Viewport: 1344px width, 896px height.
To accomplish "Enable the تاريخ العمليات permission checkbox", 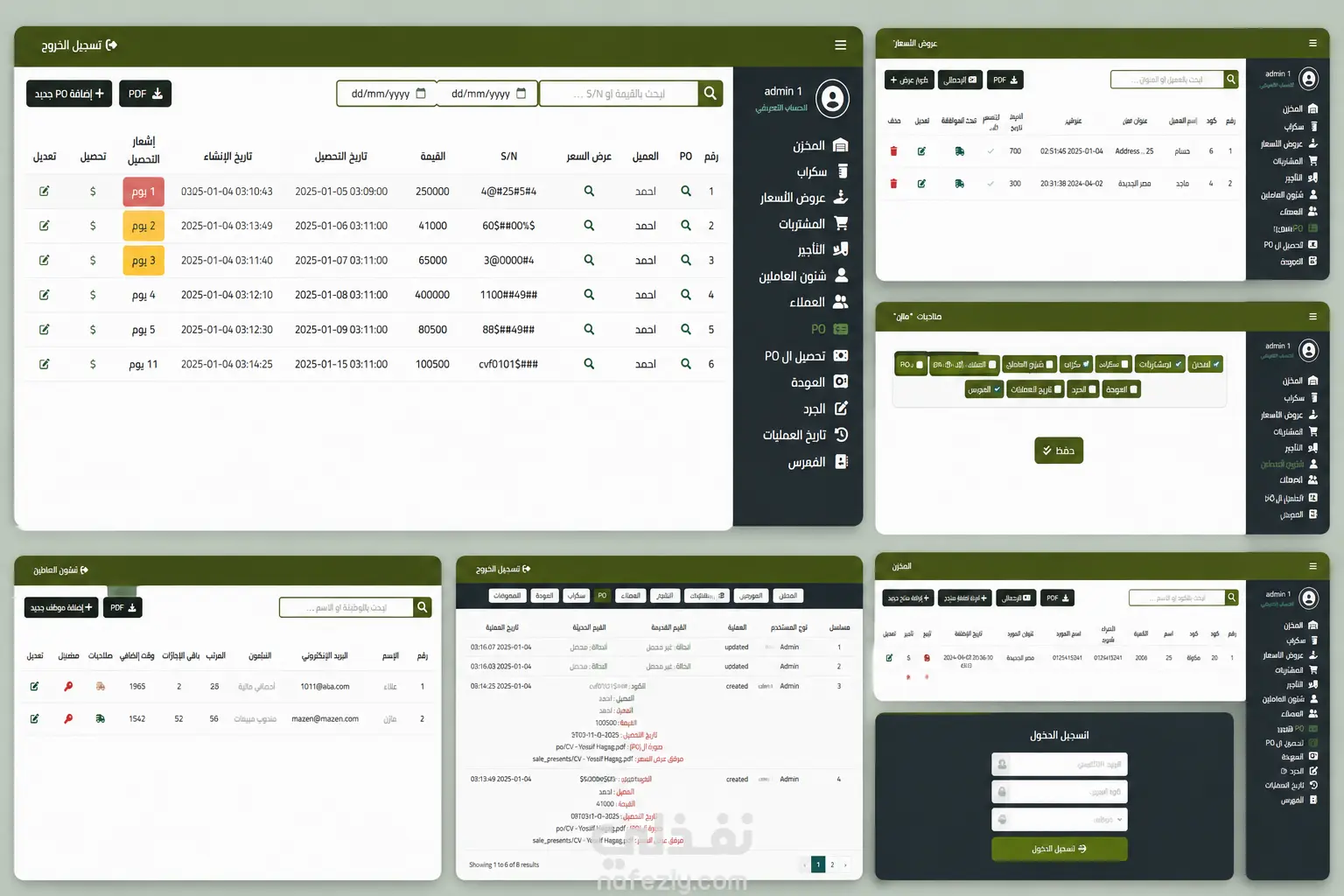I will click(1058, 389).
